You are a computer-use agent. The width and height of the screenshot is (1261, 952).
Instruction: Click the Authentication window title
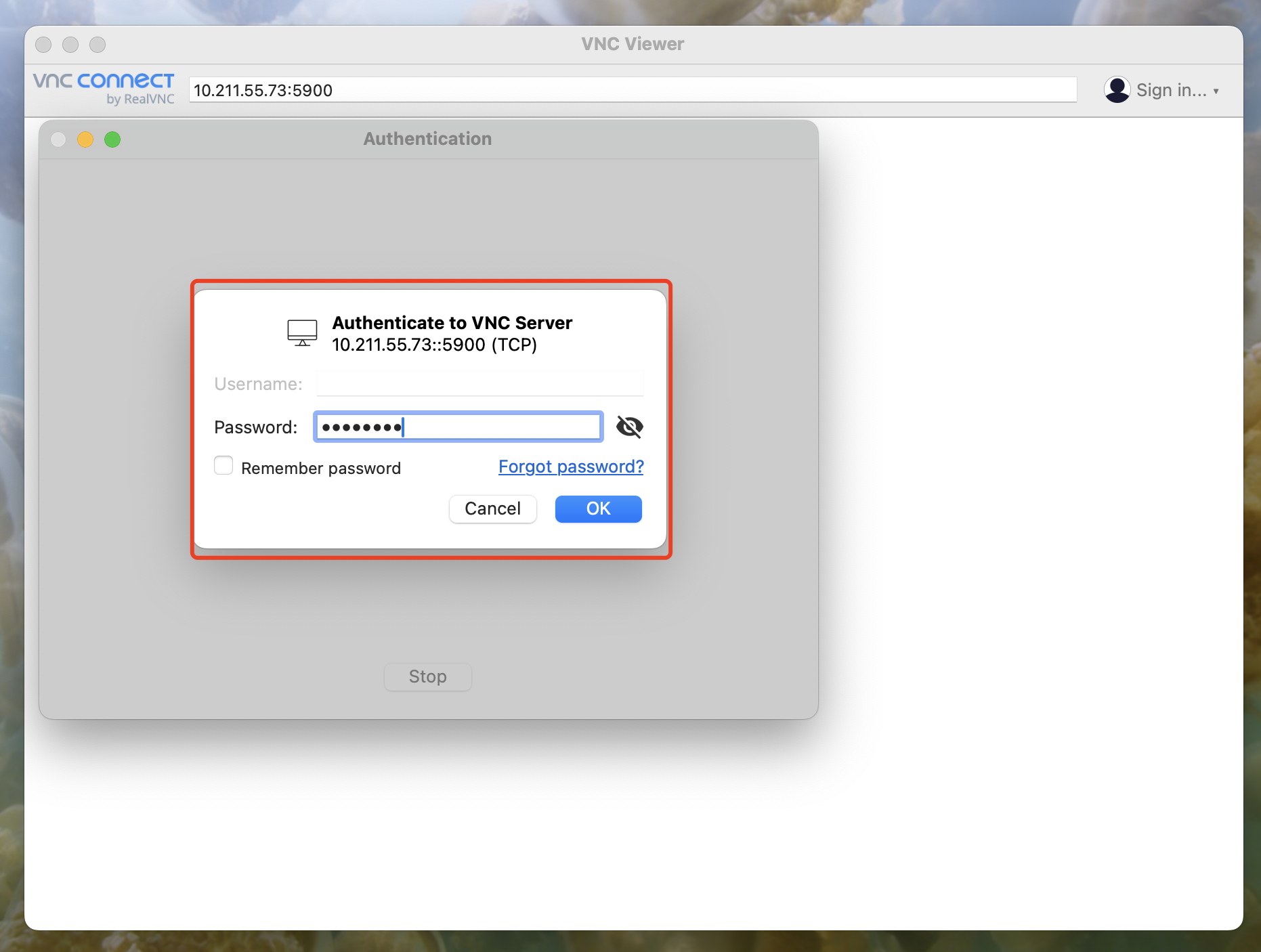pos(427,139)
